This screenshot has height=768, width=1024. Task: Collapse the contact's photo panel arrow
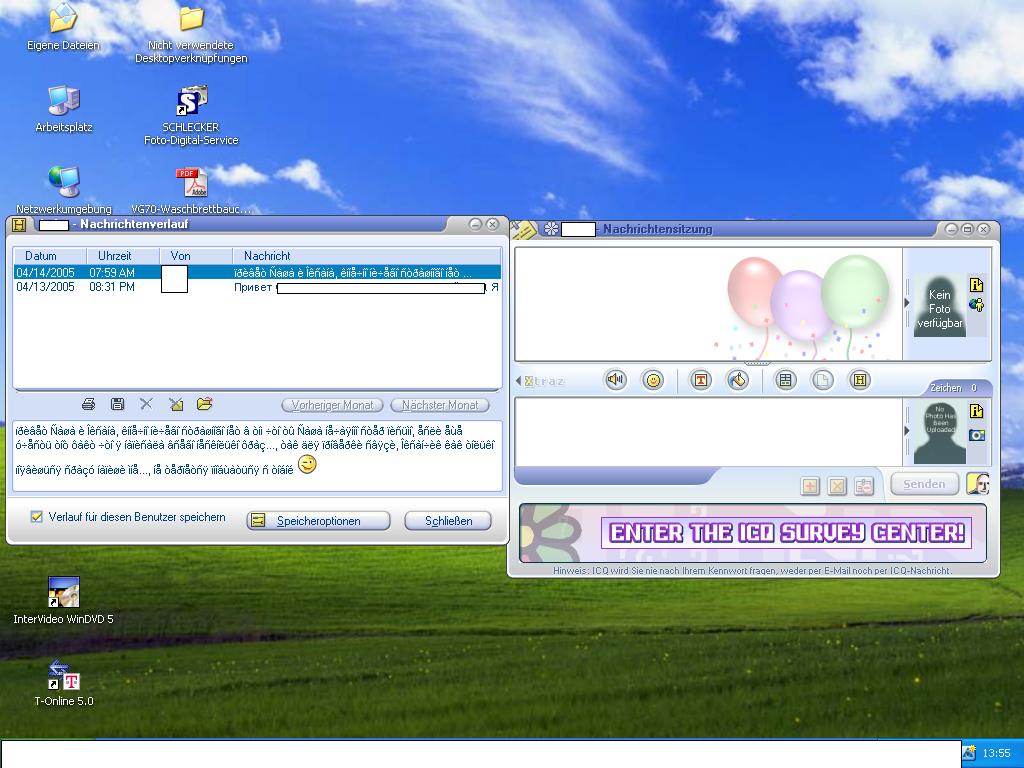pyautogui.click(x=907, y=303)
